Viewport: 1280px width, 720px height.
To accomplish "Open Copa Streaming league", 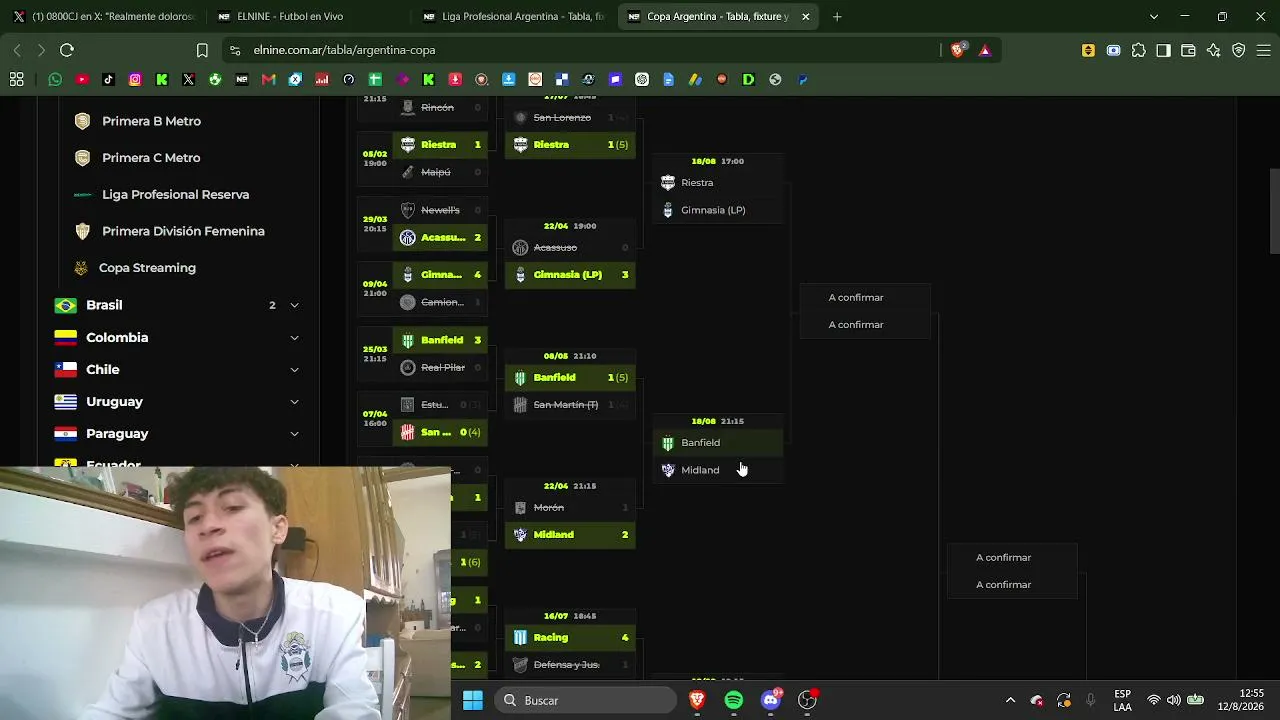I will pos(147,268).
